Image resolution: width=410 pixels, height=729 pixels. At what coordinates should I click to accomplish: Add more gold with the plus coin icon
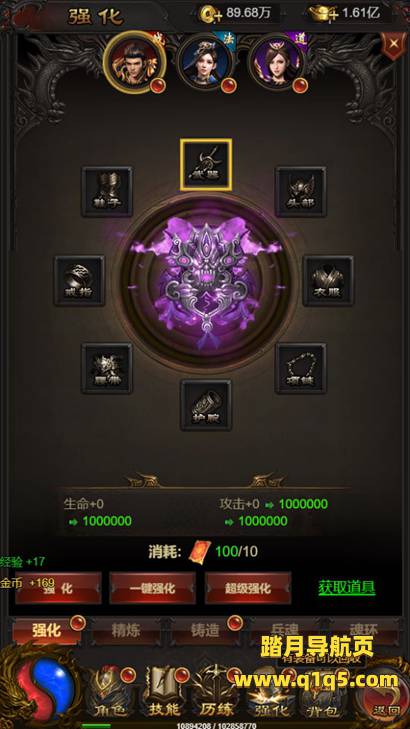pos(207,15)
